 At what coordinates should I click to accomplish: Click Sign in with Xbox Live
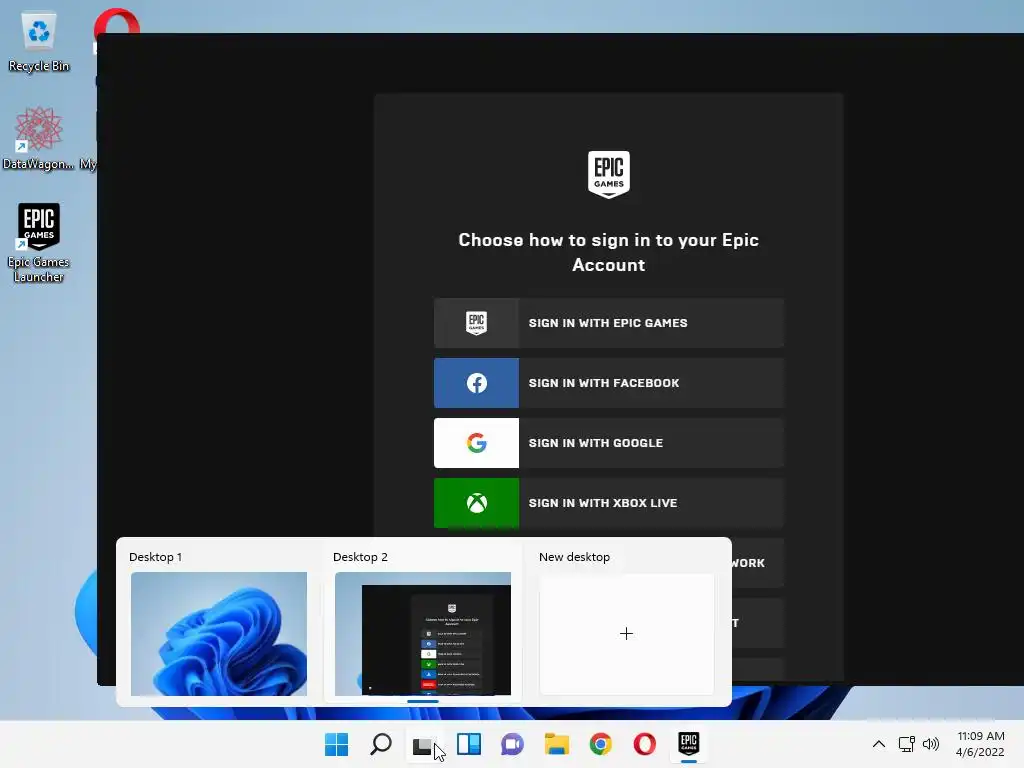coord(609,503)
